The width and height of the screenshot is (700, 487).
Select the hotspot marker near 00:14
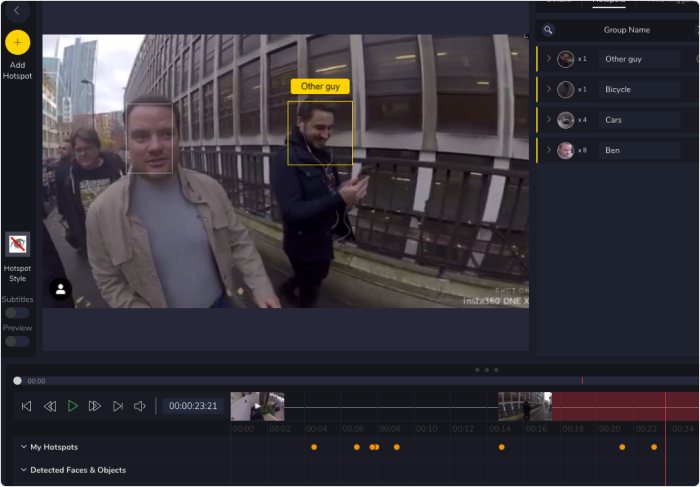point(502,447)
